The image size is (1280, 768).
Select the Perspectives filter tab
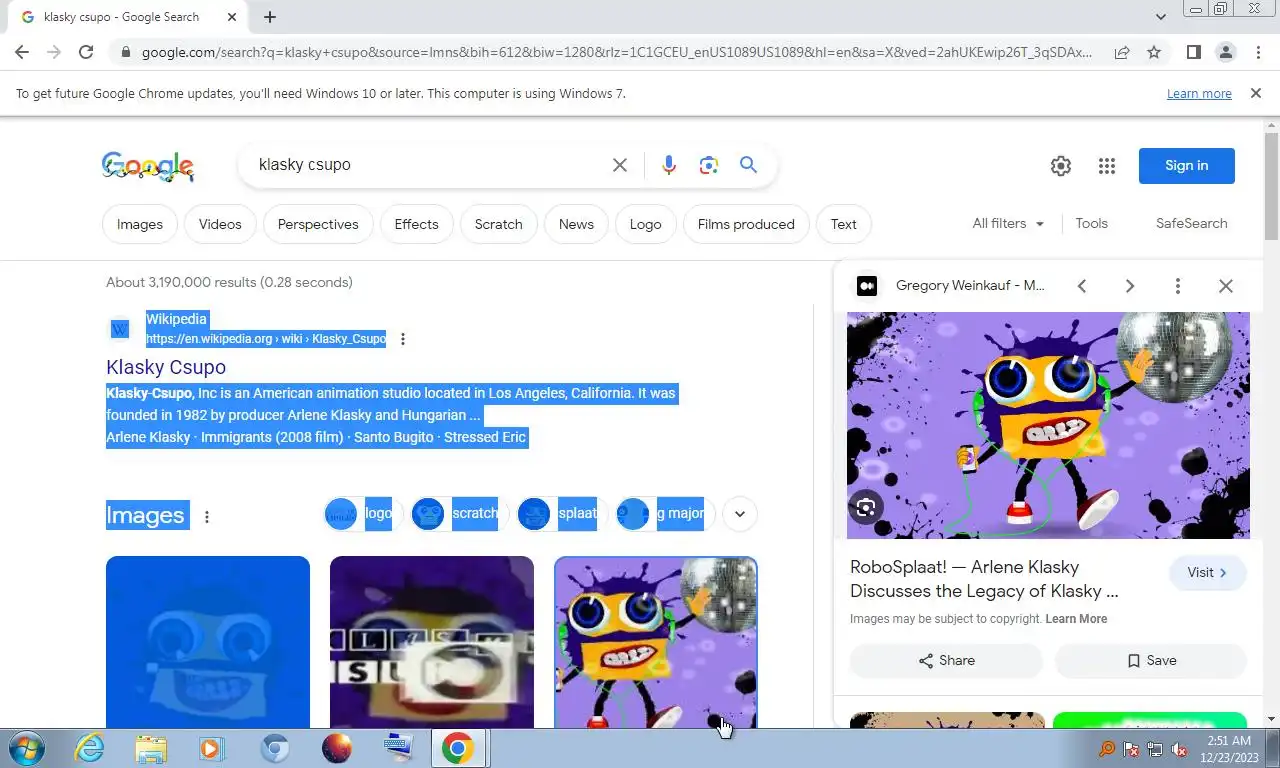pos(318,224)
